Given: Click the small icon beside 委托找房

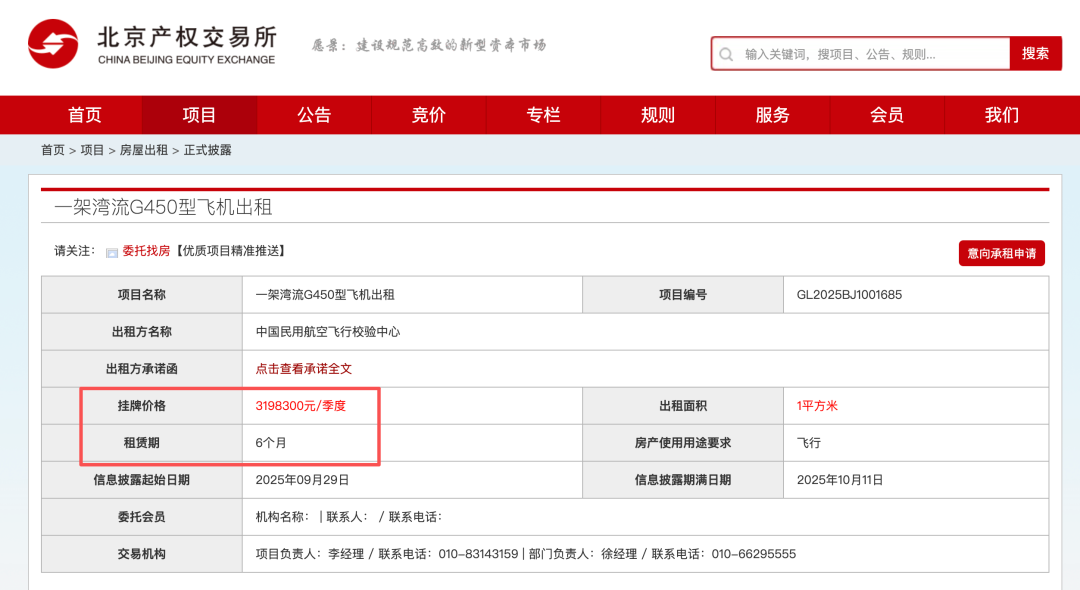Looking at the screenshot, I should (x=112, y=252).
